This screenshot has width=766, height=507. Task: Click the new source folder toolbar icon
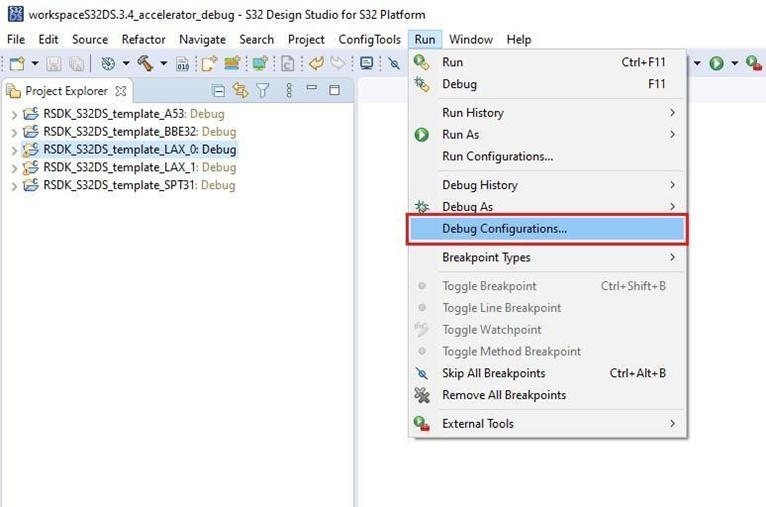click(232, 63)
